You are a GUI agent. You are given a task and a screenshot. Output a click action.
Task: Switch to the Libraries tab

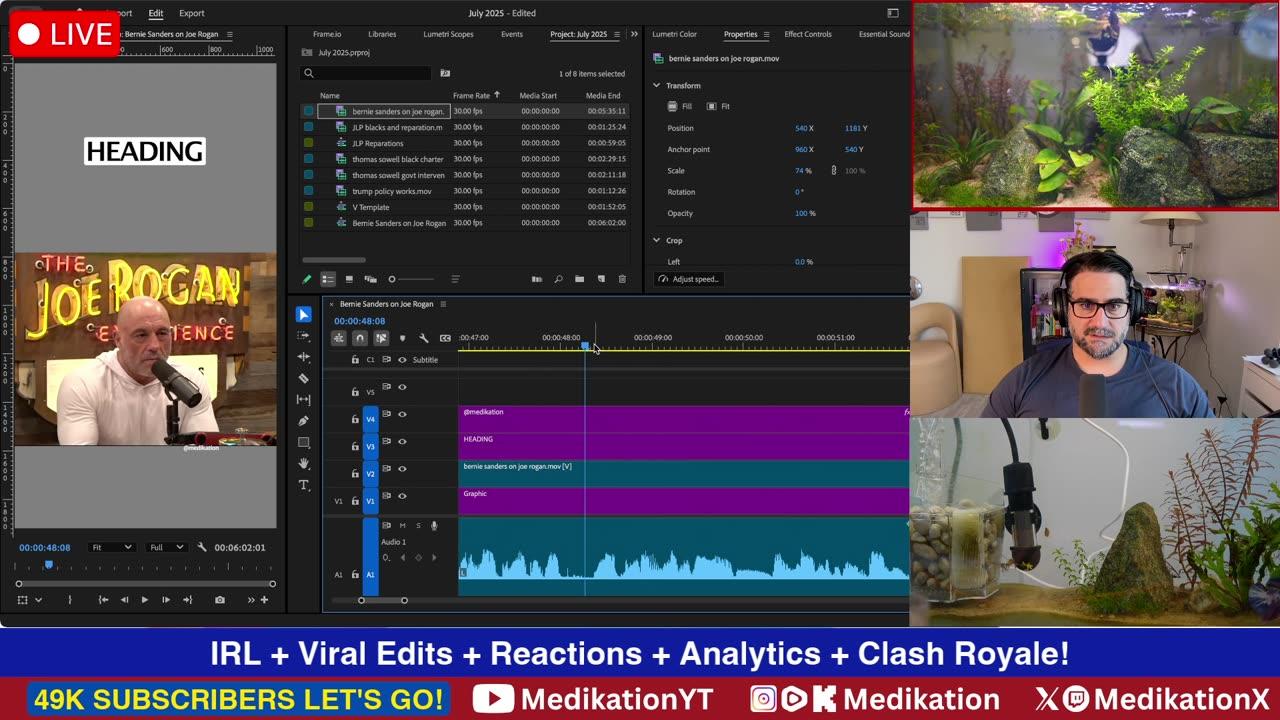tap(382, 34)
